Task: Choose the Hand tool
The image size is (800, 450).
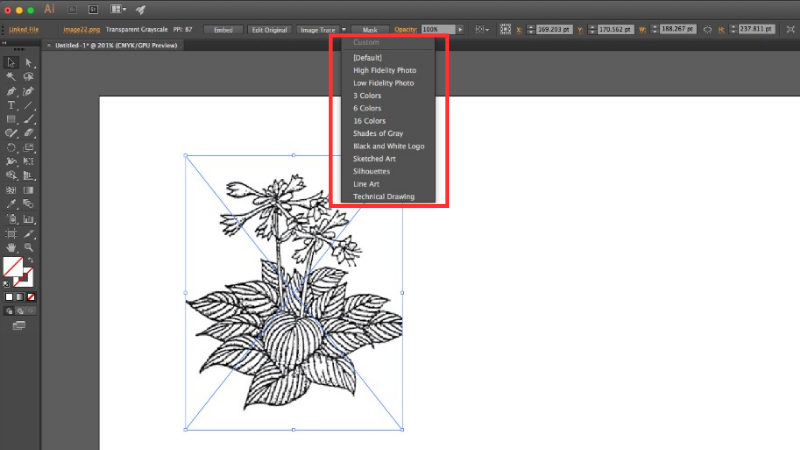Action: pos(11,246)
